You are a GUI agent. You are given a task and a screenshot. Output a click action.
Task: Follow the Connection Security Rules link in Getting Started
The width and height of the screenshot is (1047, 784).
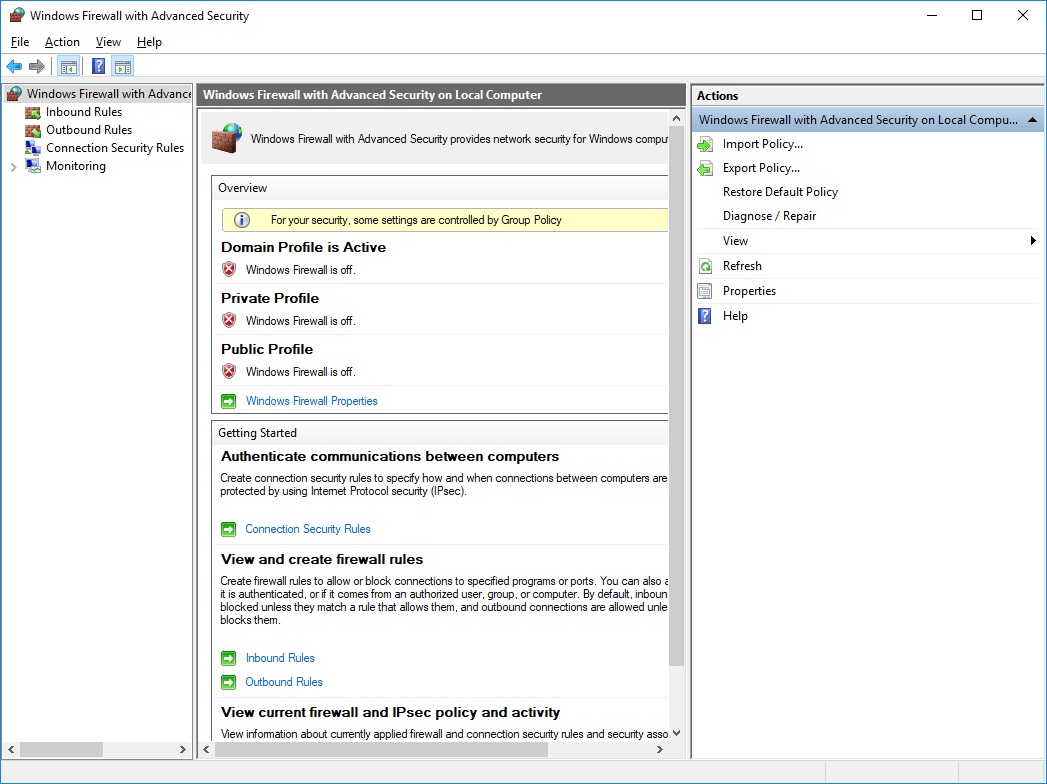point(308,530)
